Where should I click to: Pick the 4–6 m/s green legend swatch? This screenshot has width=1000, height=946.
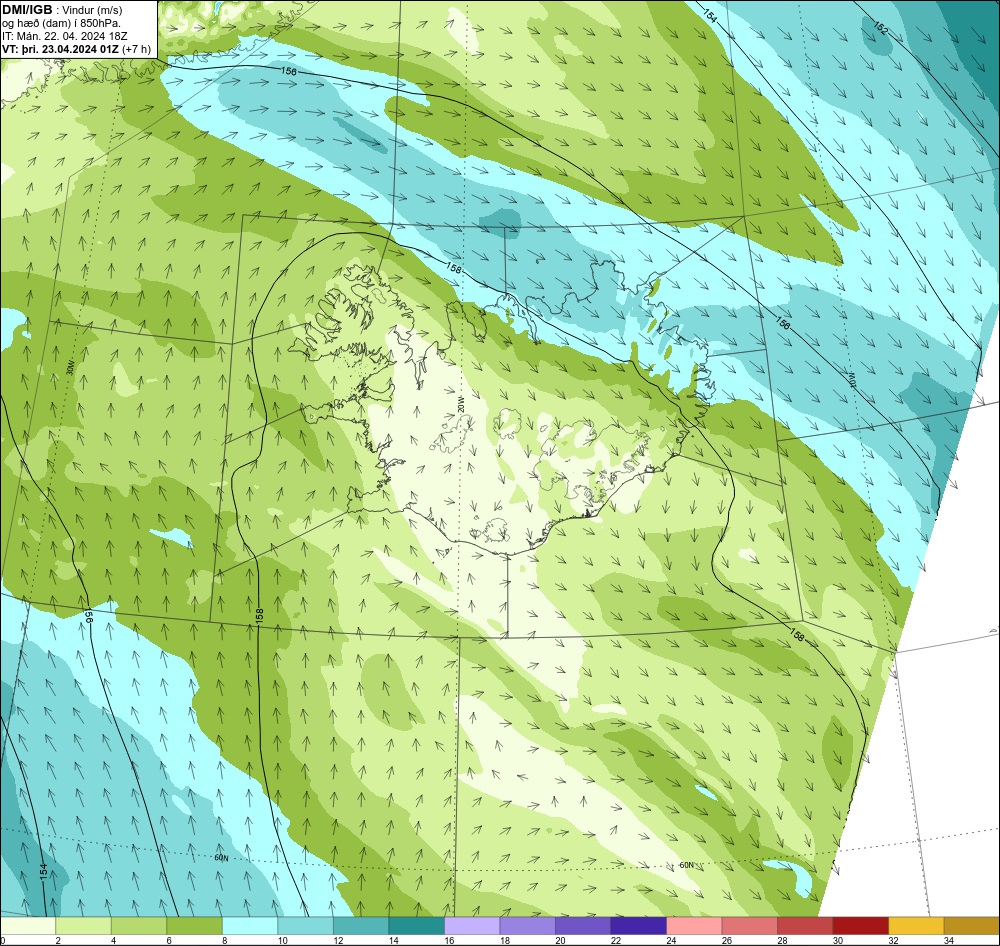tap(139, 926)
